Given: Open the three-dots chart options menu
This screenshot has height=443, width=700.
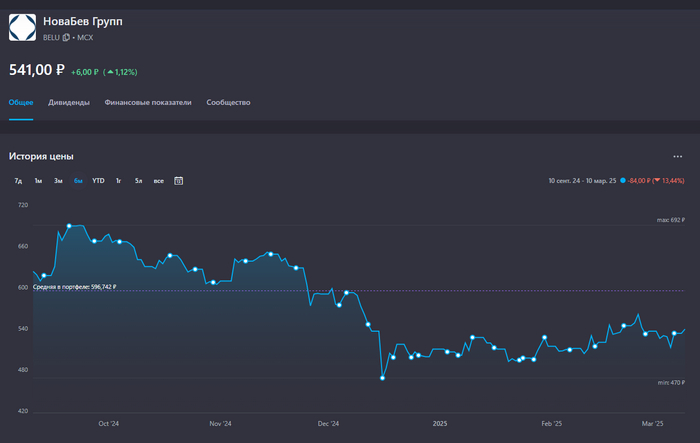Looking at the screenshot, I should tap(677, 157).
